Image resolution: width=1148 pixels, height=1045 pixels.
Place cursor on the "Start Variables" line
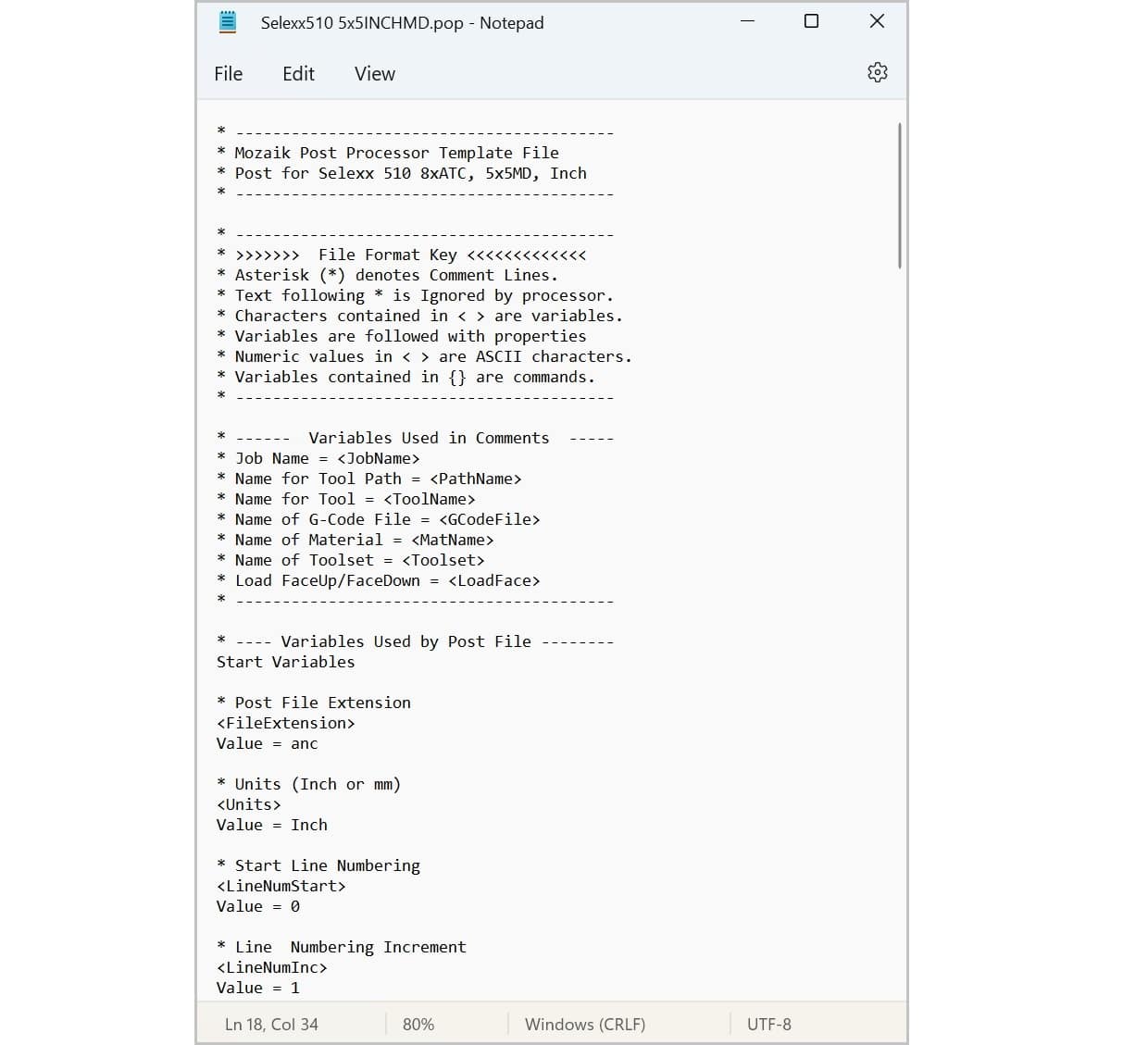tap(285, 662)
